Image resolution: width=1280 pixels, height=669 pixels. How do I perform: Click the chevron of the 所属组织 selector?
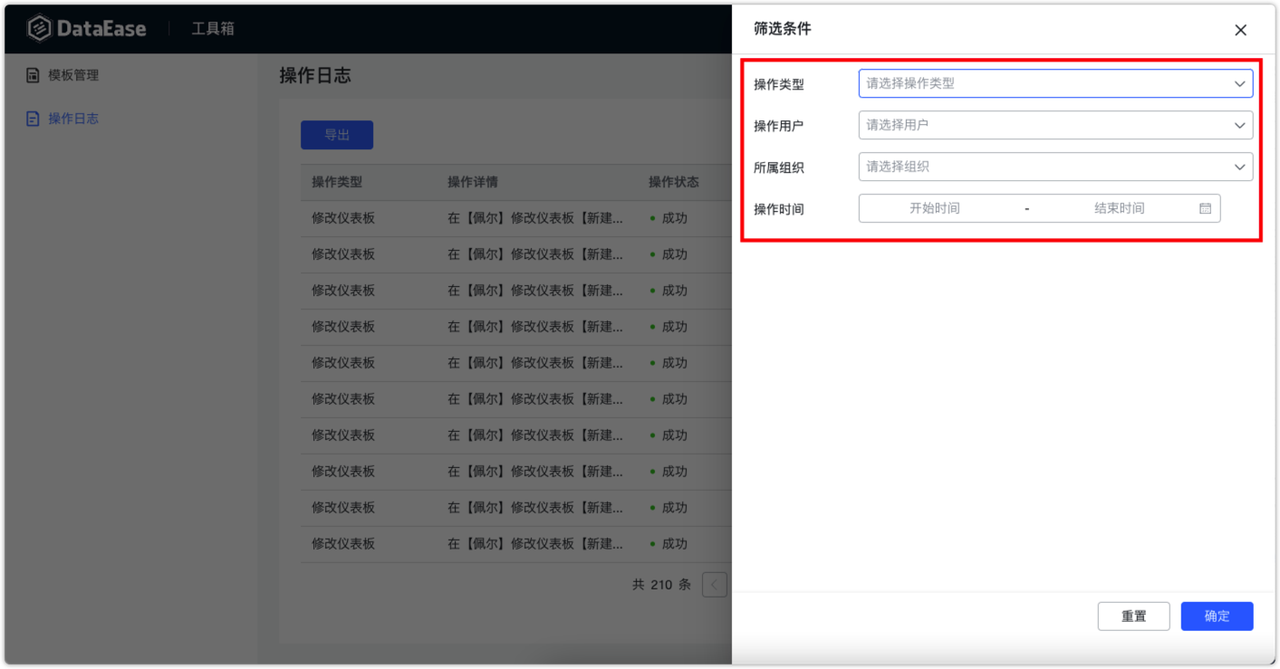(x=1241, y=166)
